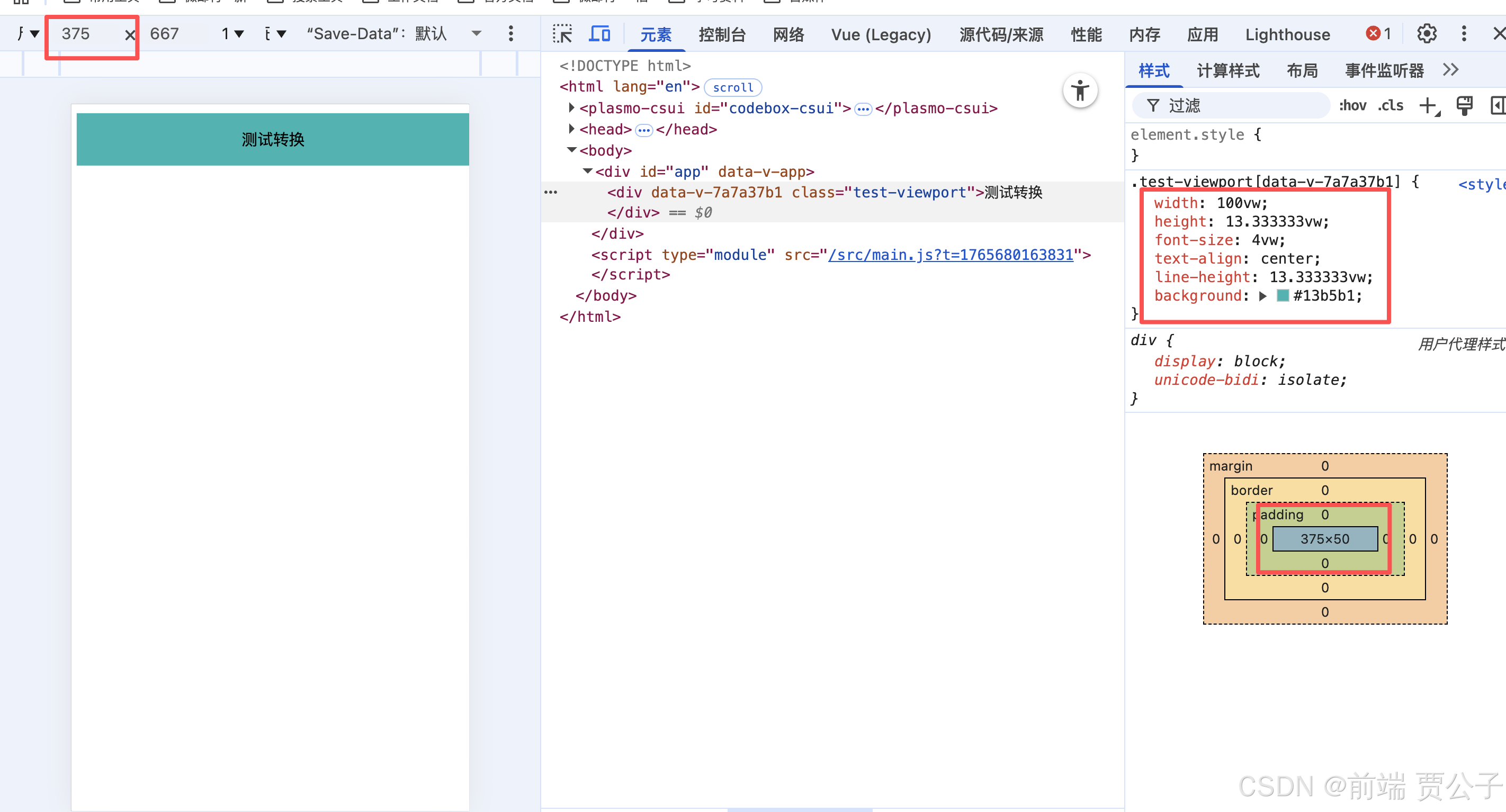Image resolution: width=1506 pixels, height=812 pixels.
Task: Click the accessibility figure floating button
Action: 1080,91
